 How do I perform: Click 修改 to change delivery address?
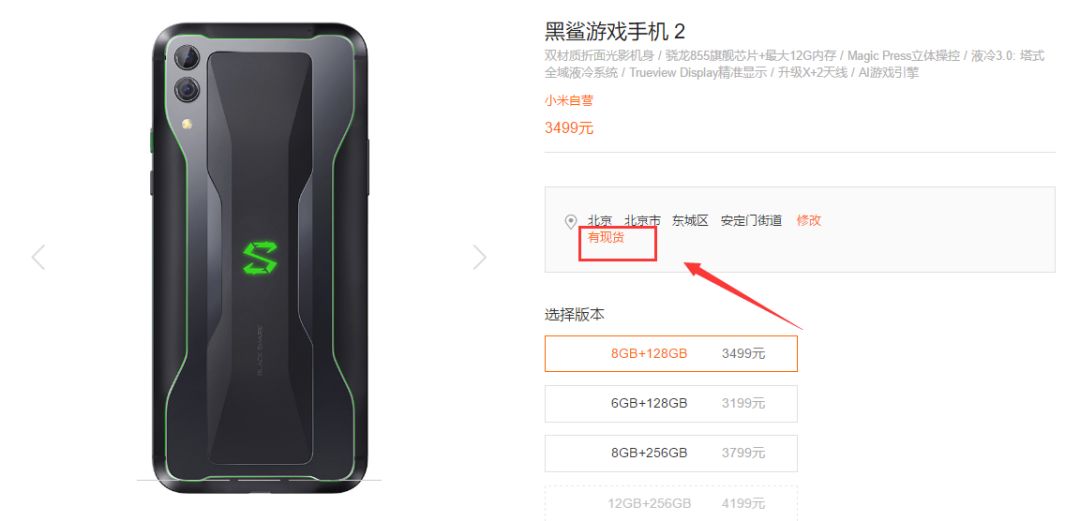(x=809, y=221)
